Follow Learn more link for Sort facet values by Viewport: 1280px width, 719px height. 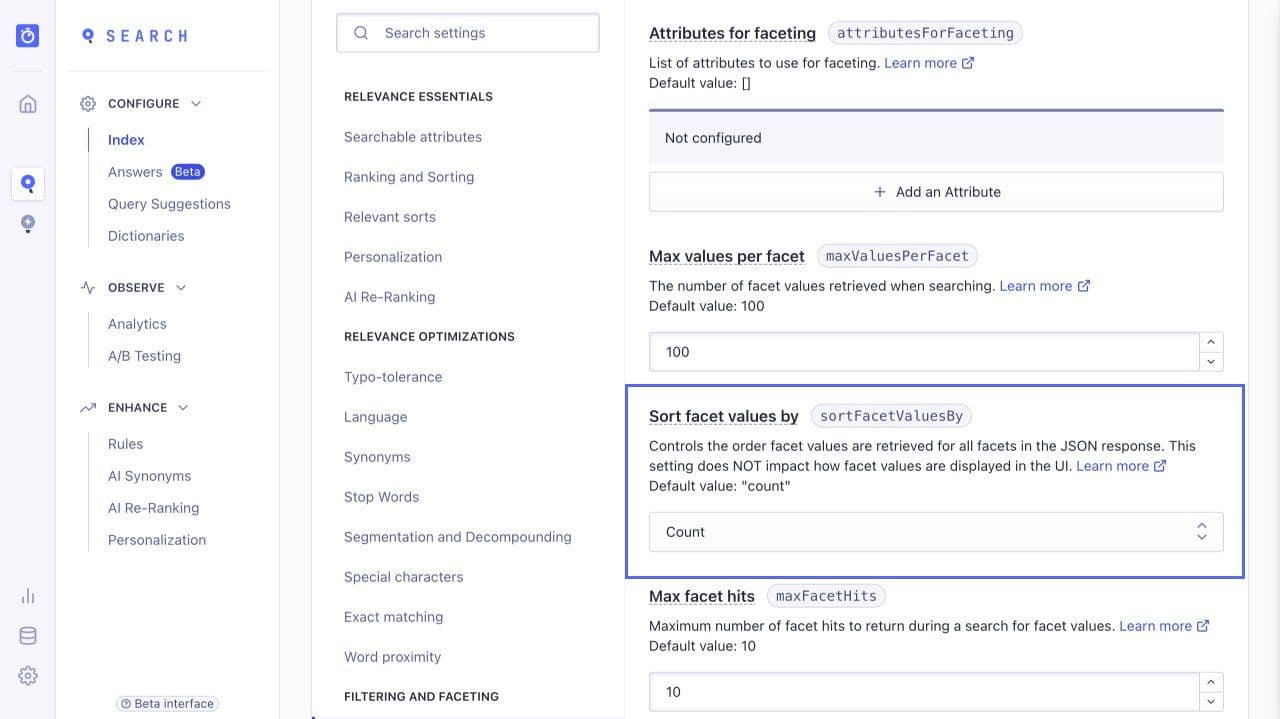click(x=1112, y=466)
